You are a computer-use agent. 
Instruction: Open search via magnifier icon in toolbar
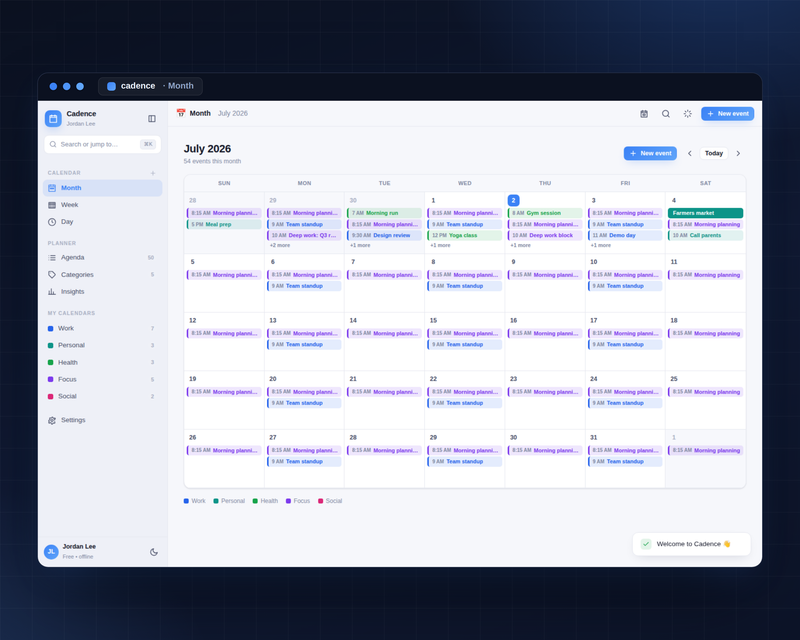(666, 114)
